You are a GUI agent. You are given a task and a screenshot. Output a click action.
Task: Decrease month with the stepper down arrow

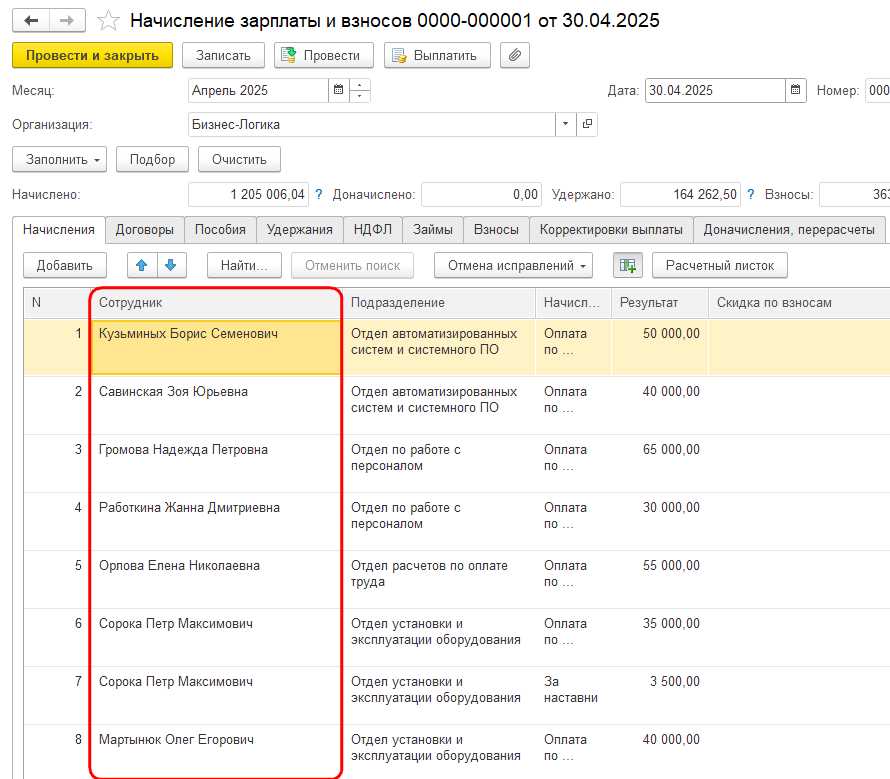[x=360, y=97]
